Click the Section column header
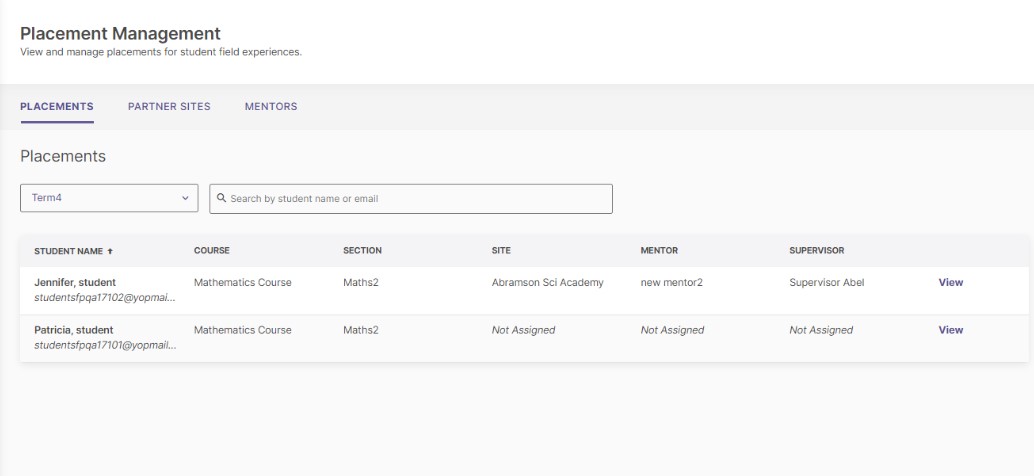1034x476 pixels. tap(362, 250)
